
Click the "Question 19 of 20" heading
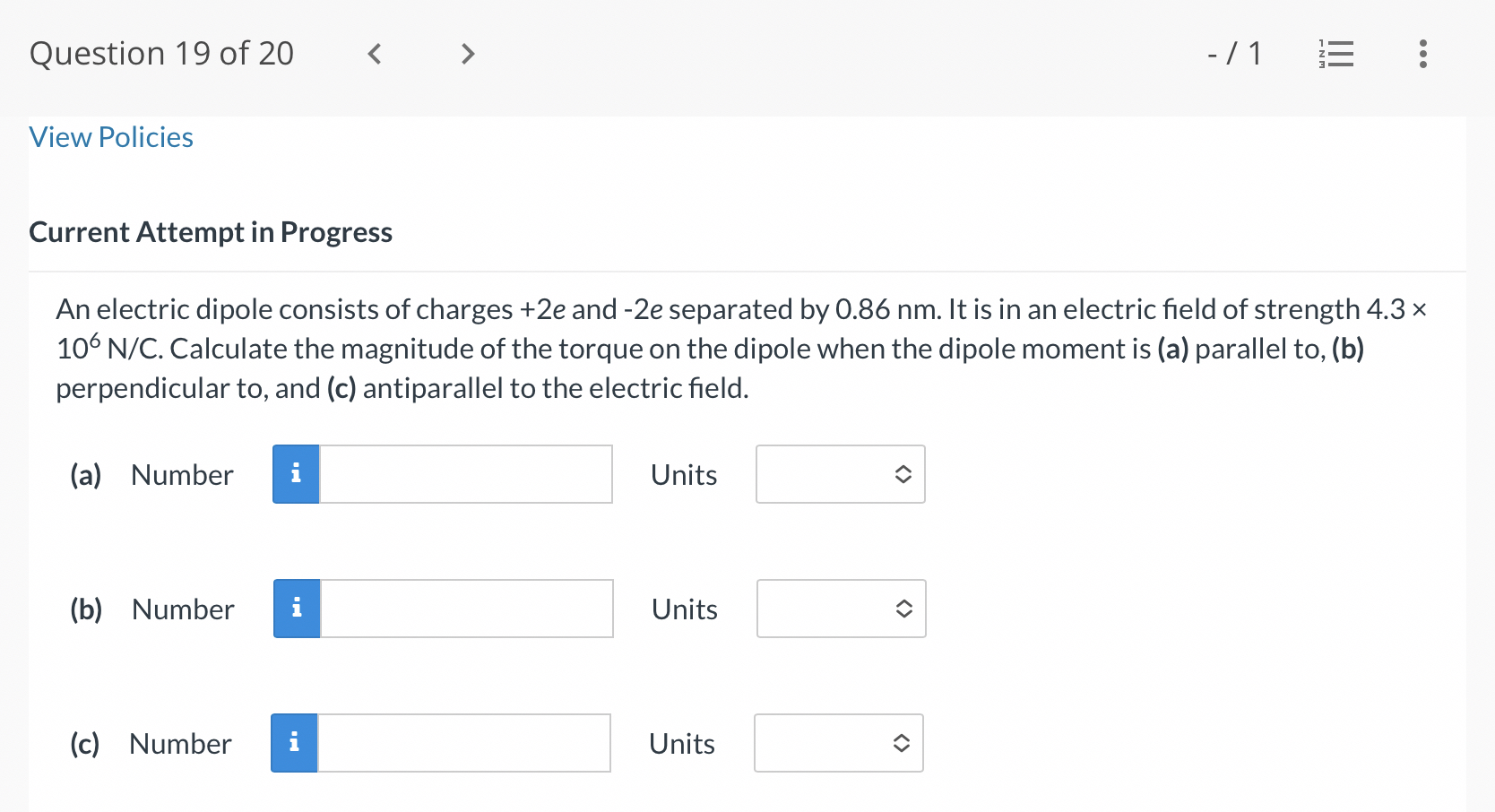[161, 54]
